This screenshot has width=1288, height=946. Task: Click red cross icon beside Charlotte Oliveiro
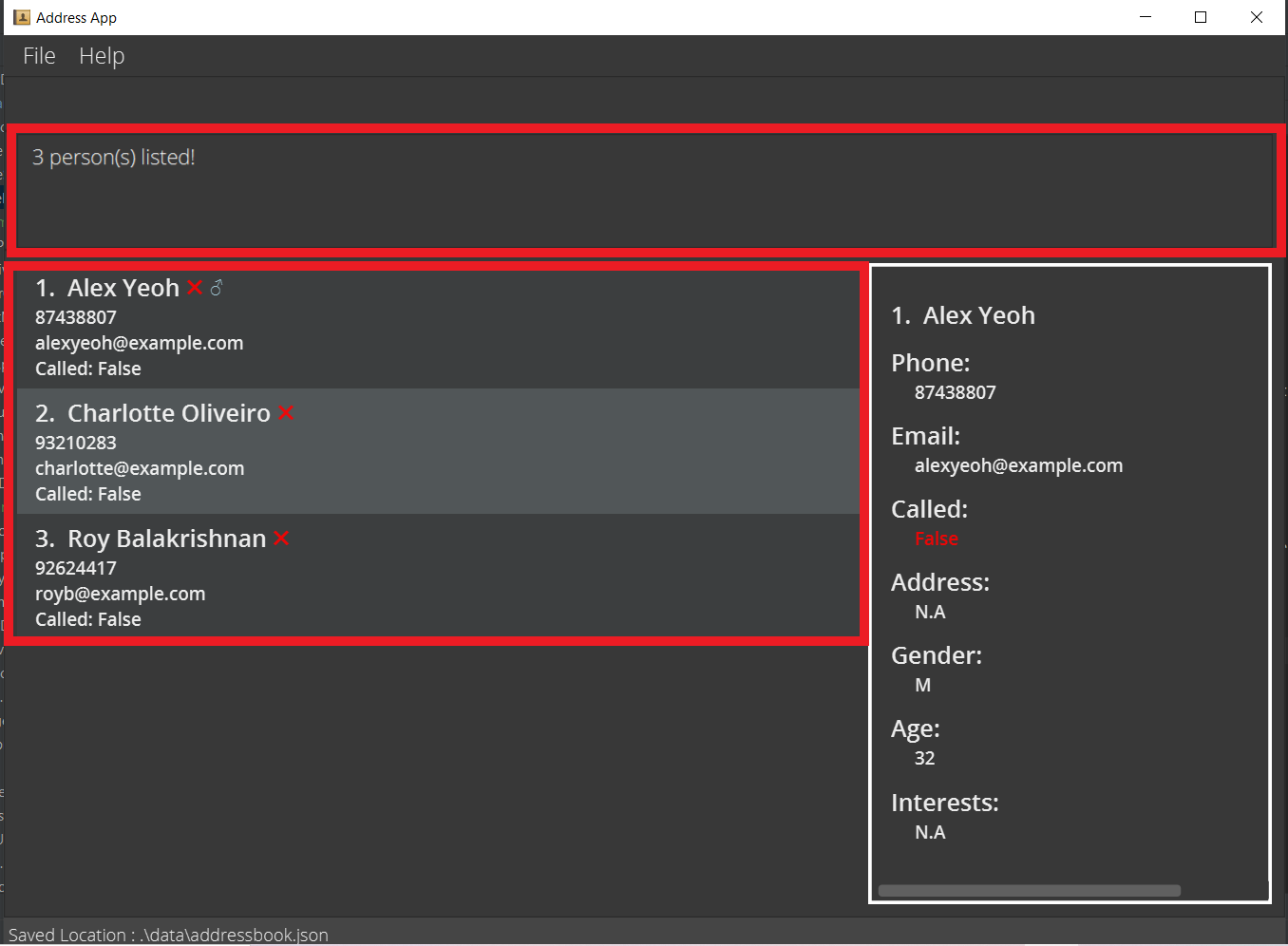286,413
